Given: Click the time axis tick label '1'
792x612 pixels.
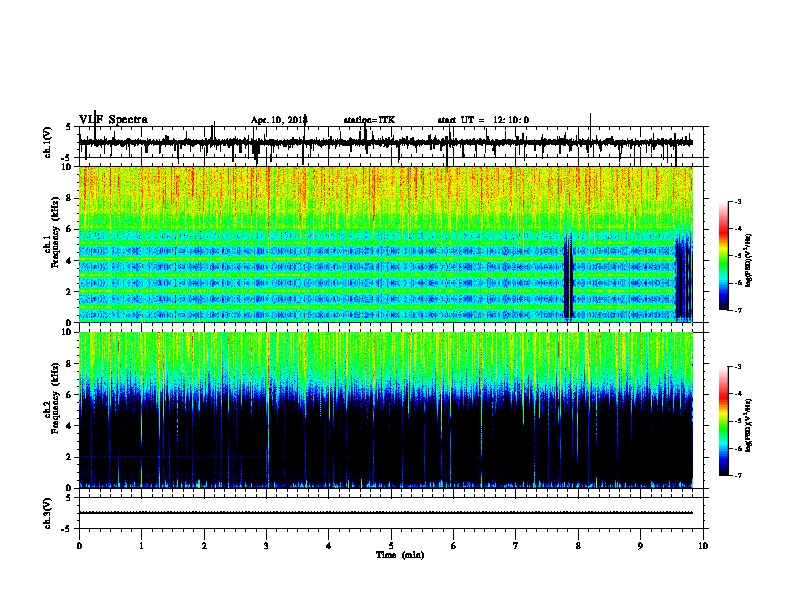Looking at the screenshot, I should pyautogui.click(x=141, y=546).
